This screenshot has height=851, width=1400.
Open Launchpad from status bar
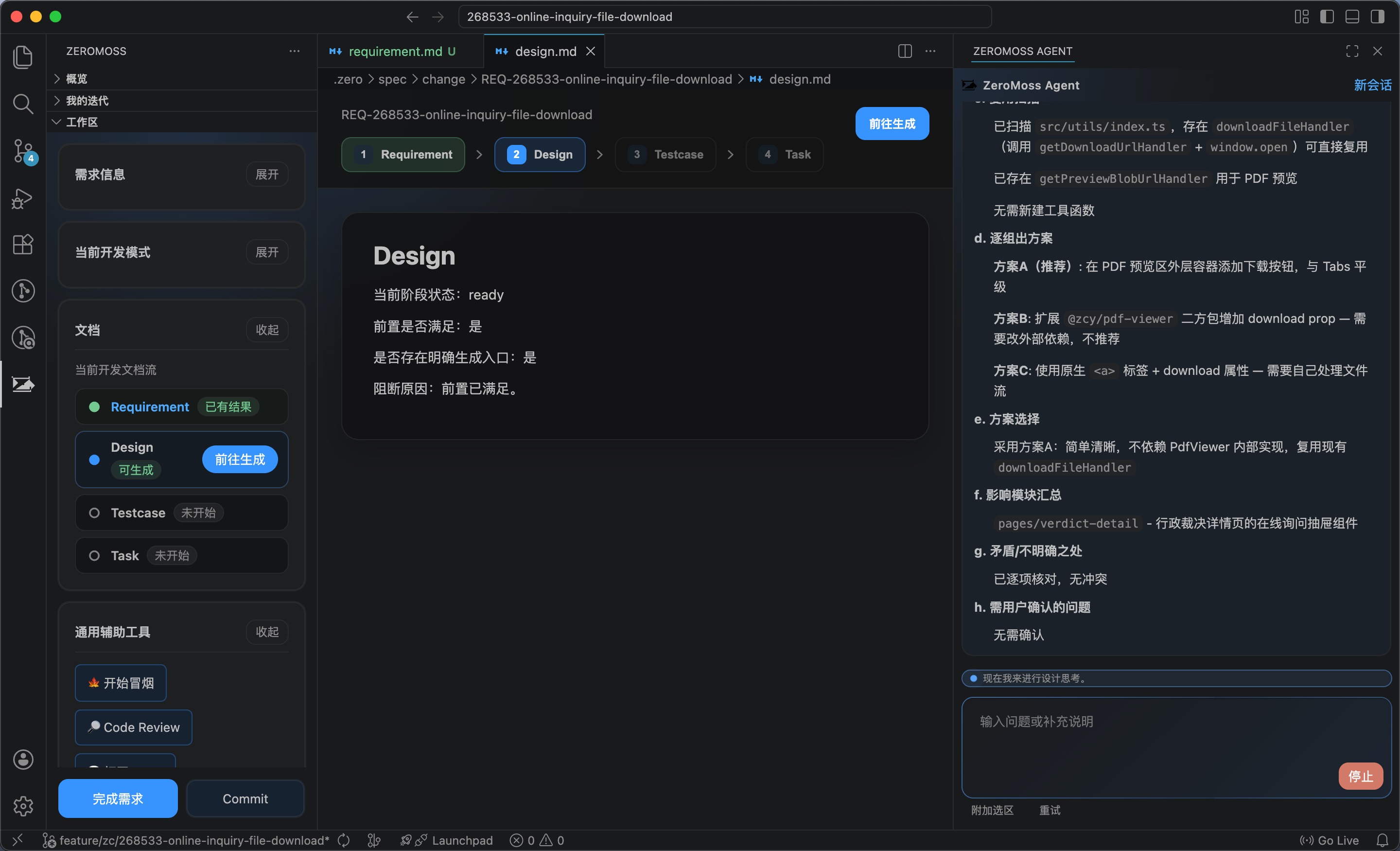(x=447, y=840)
